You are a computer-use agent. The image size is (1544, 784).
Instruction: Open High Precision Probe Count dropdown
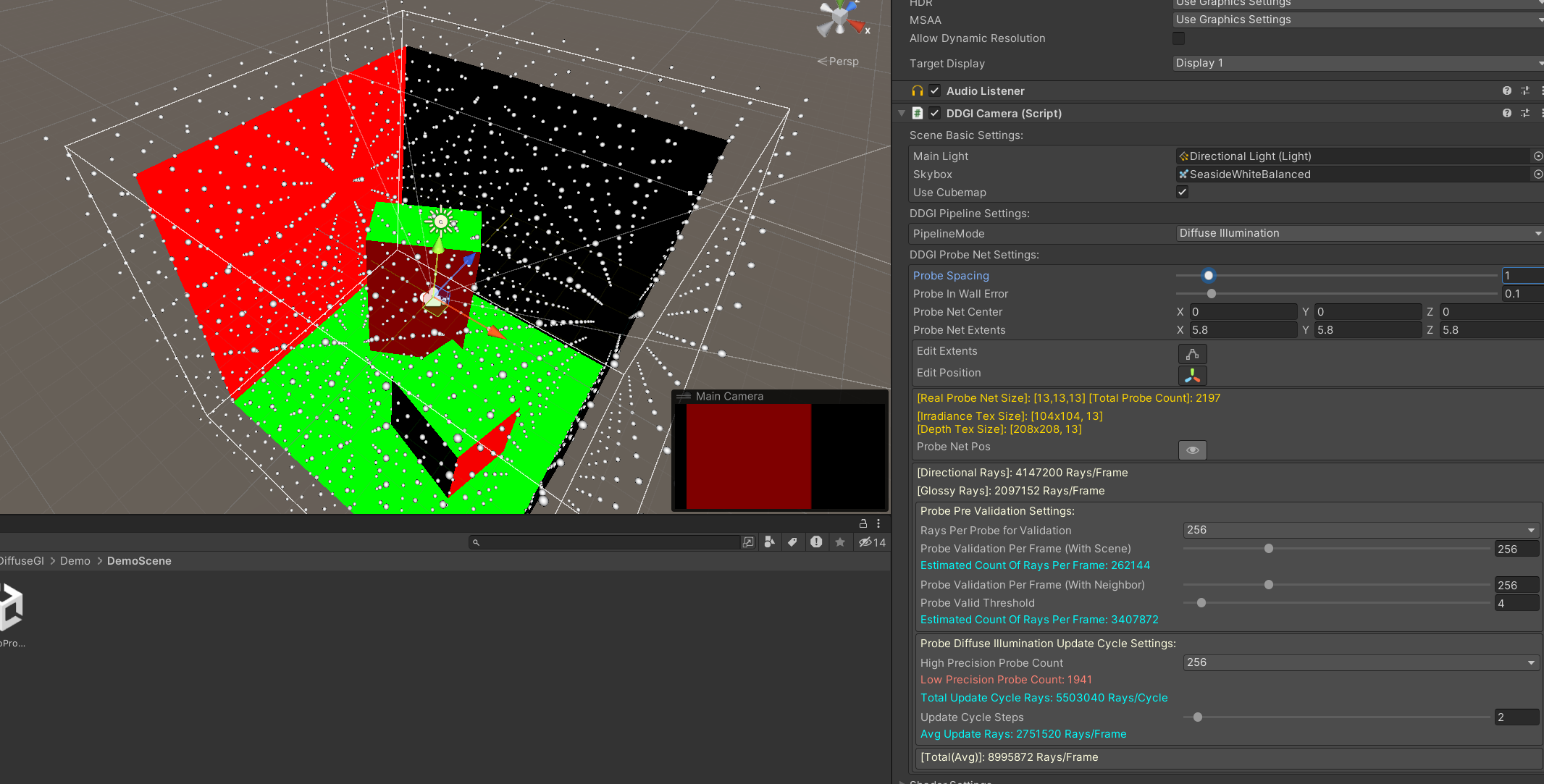[x=1361, y=662]
